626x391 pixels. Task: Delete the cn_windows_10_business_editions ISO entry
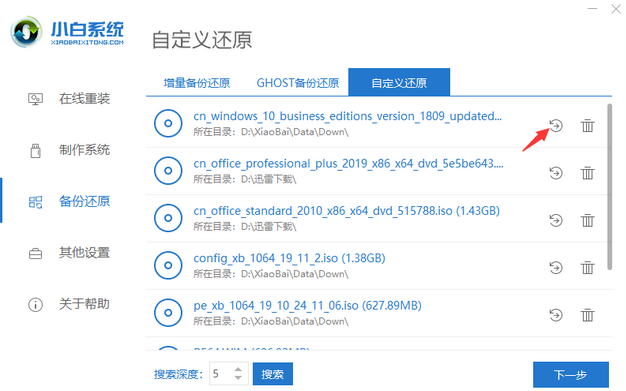tap(587, 126)
